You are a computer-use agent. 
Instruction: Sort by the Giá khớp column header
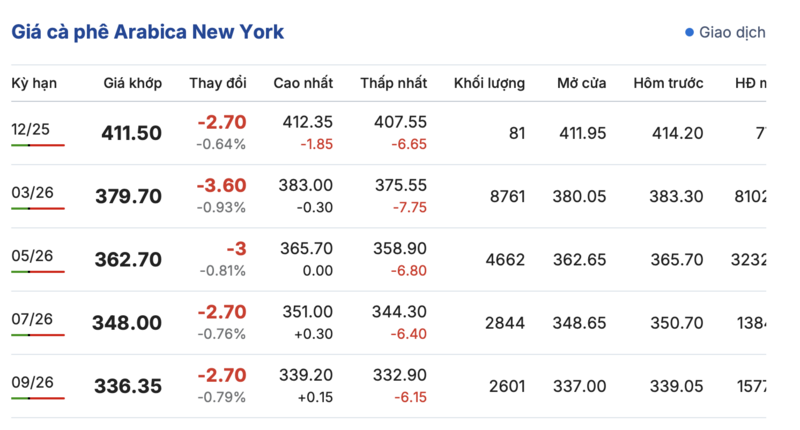click(x=132, y=83)
